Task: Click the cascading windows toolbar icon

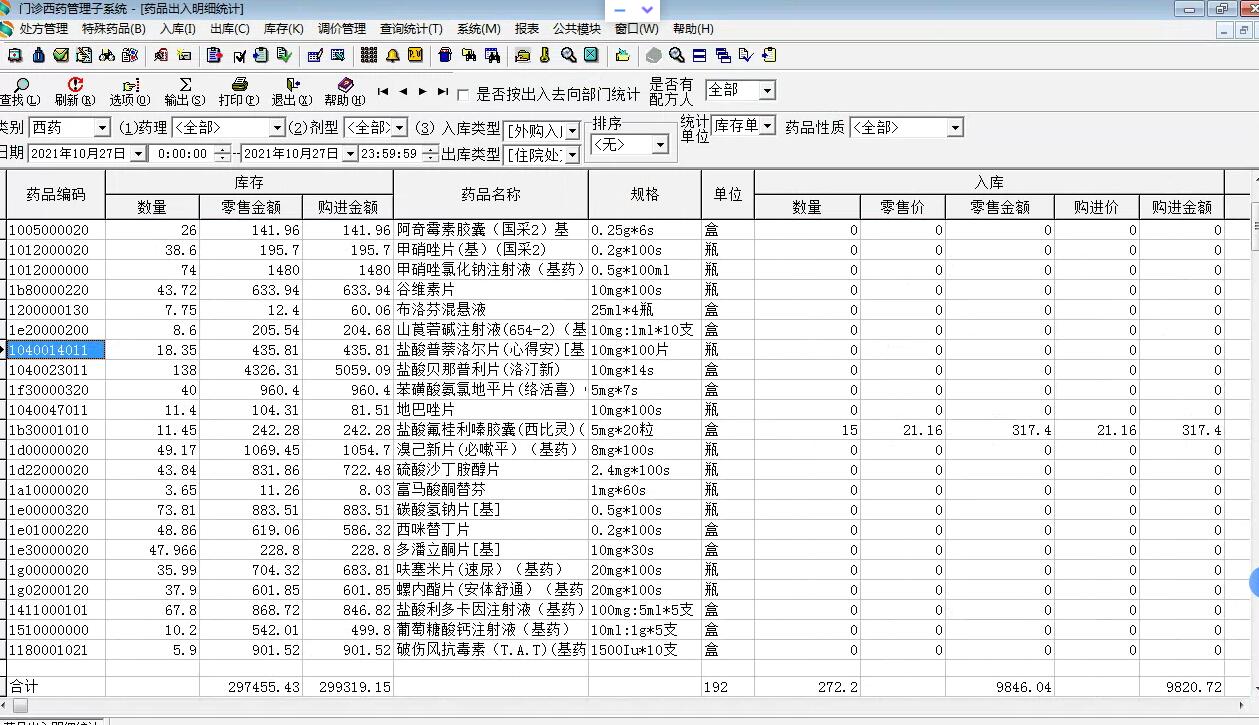Action: [722, 55]
